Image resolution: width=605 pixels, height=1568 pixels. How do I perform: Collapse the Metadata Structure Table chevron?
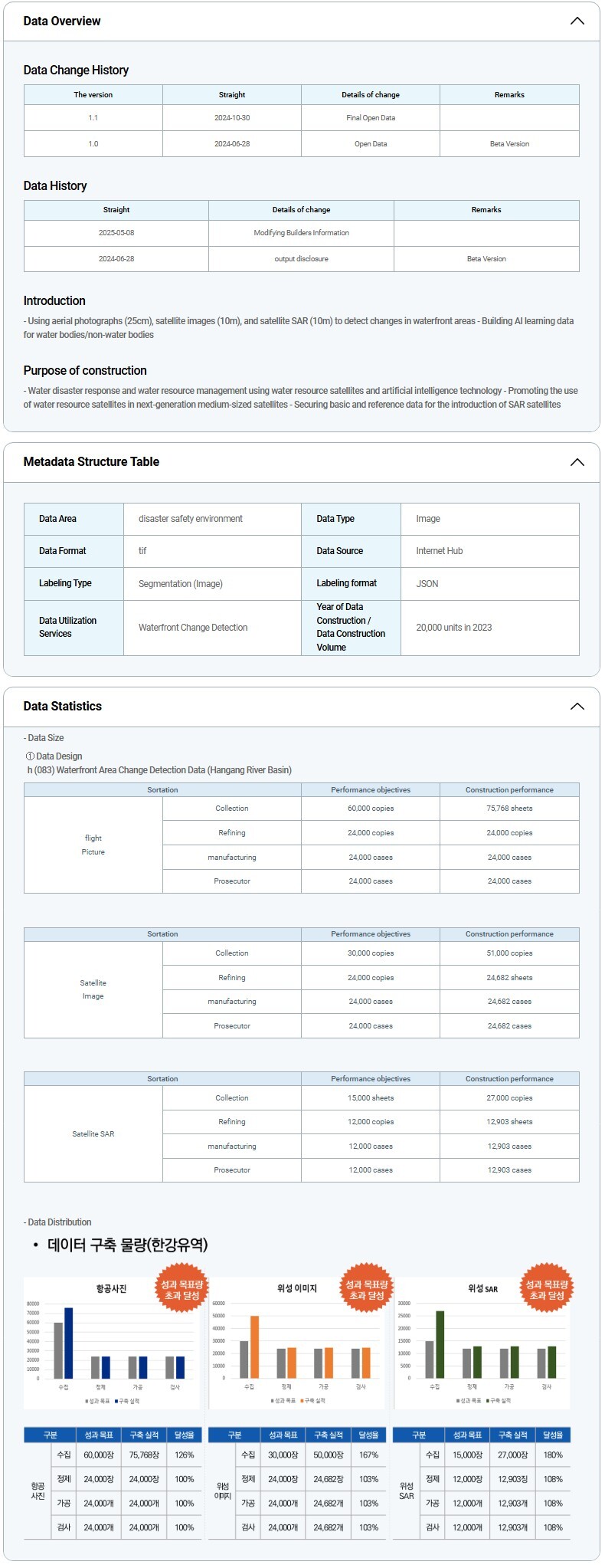(x=577, y=462)
